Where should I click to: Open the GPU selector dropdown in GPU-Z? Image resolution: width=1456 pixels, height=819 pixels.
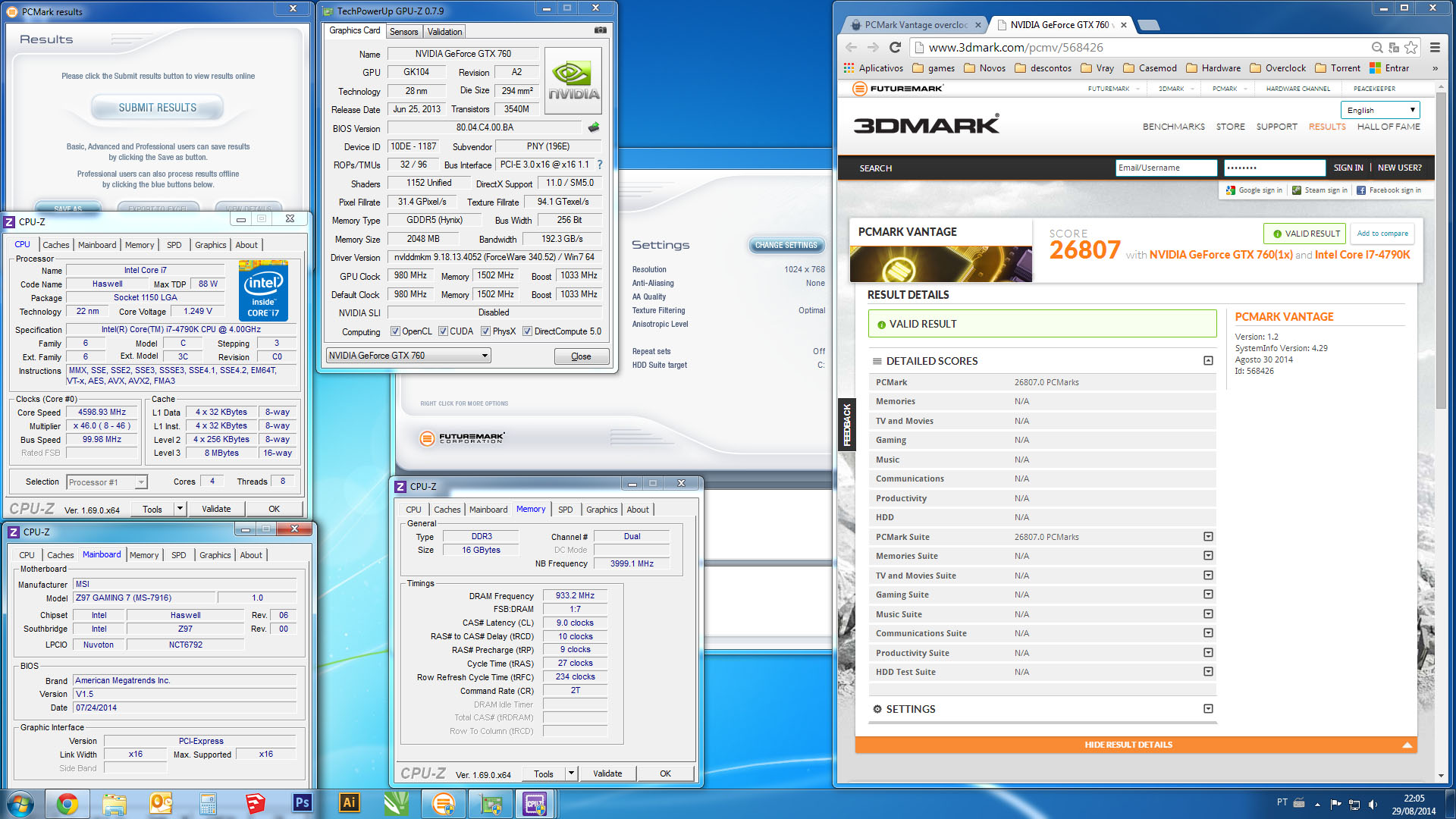[408, 355]
